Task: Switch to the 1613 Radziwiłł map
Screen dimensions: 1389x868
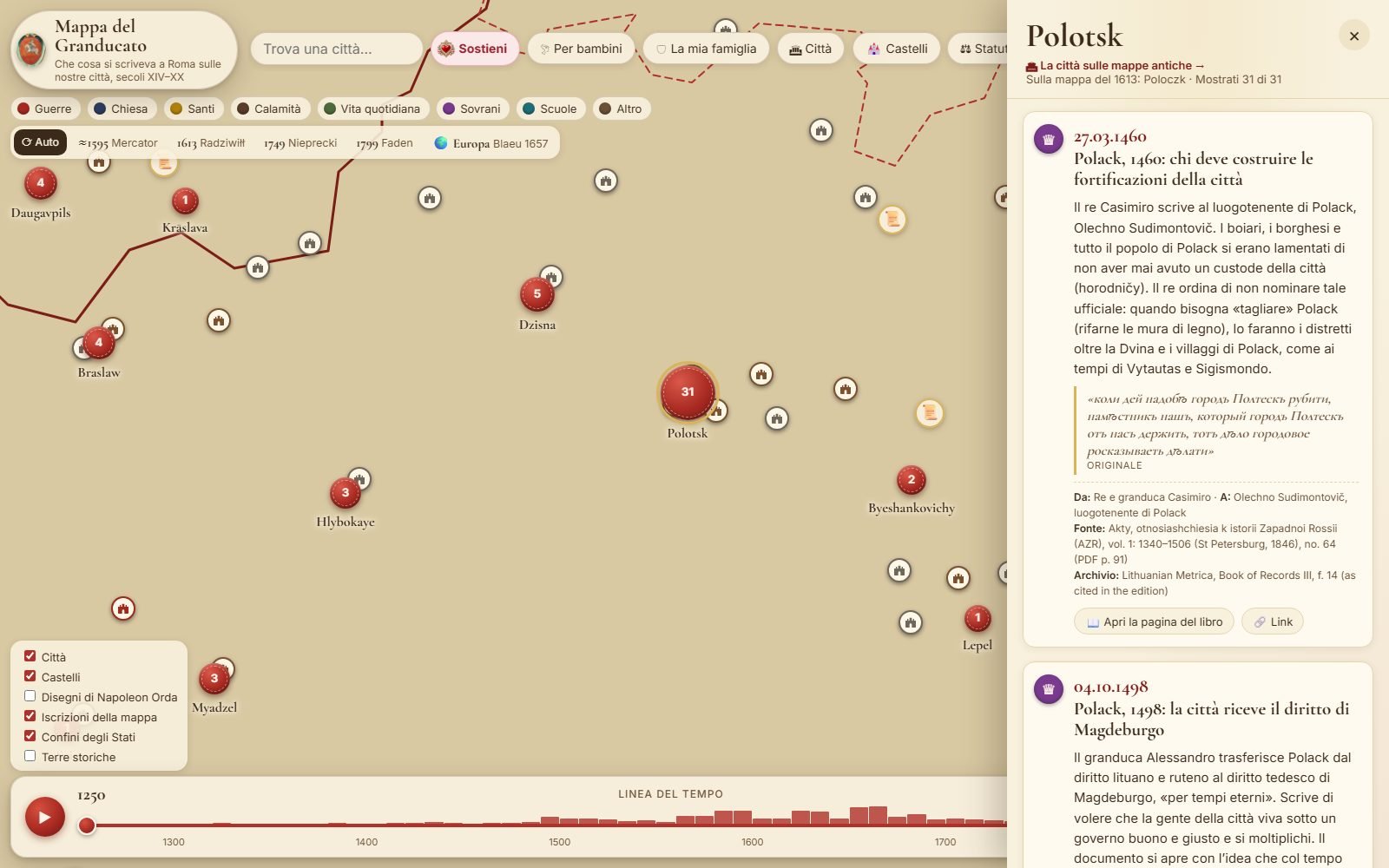Action: click(211, 143)
